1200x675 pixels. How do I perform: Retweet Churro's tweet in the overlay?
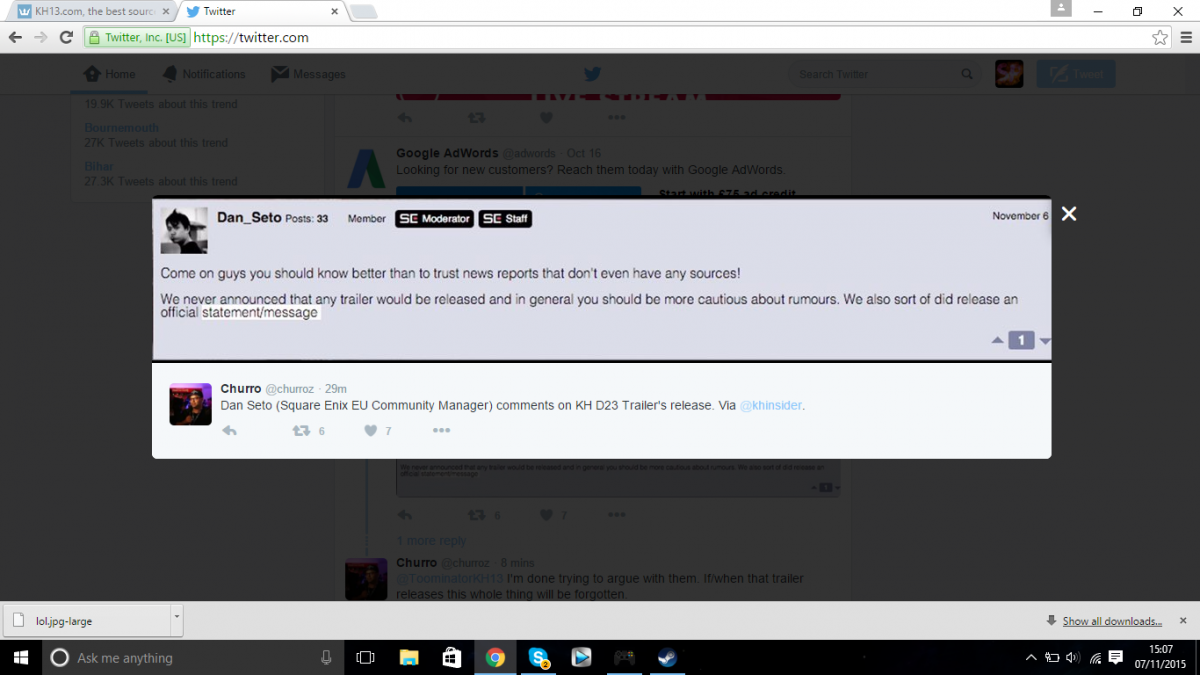(300, 431)
